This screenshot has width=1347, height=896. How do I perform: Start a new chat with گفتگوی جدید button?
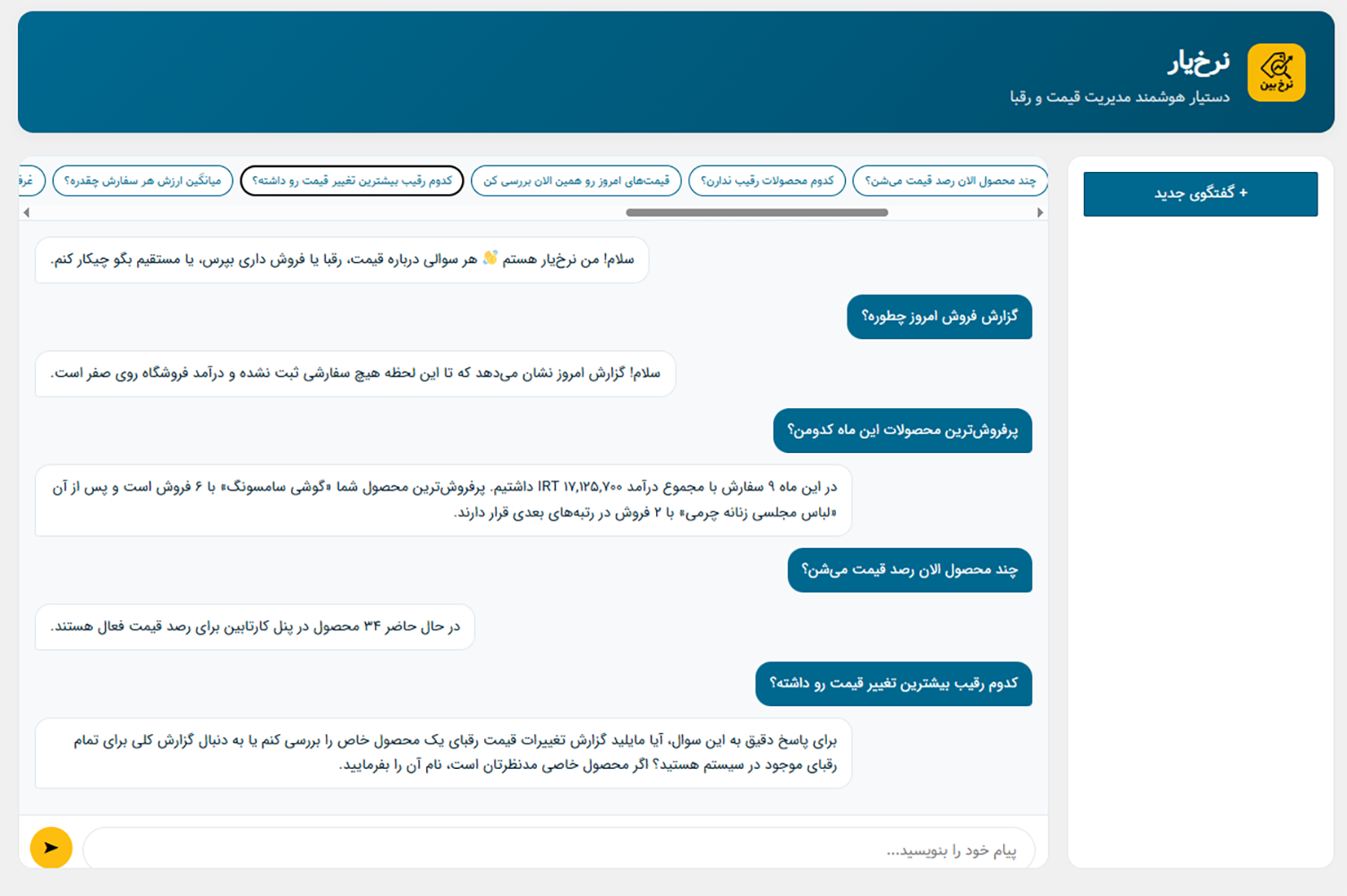[1200, 193]
